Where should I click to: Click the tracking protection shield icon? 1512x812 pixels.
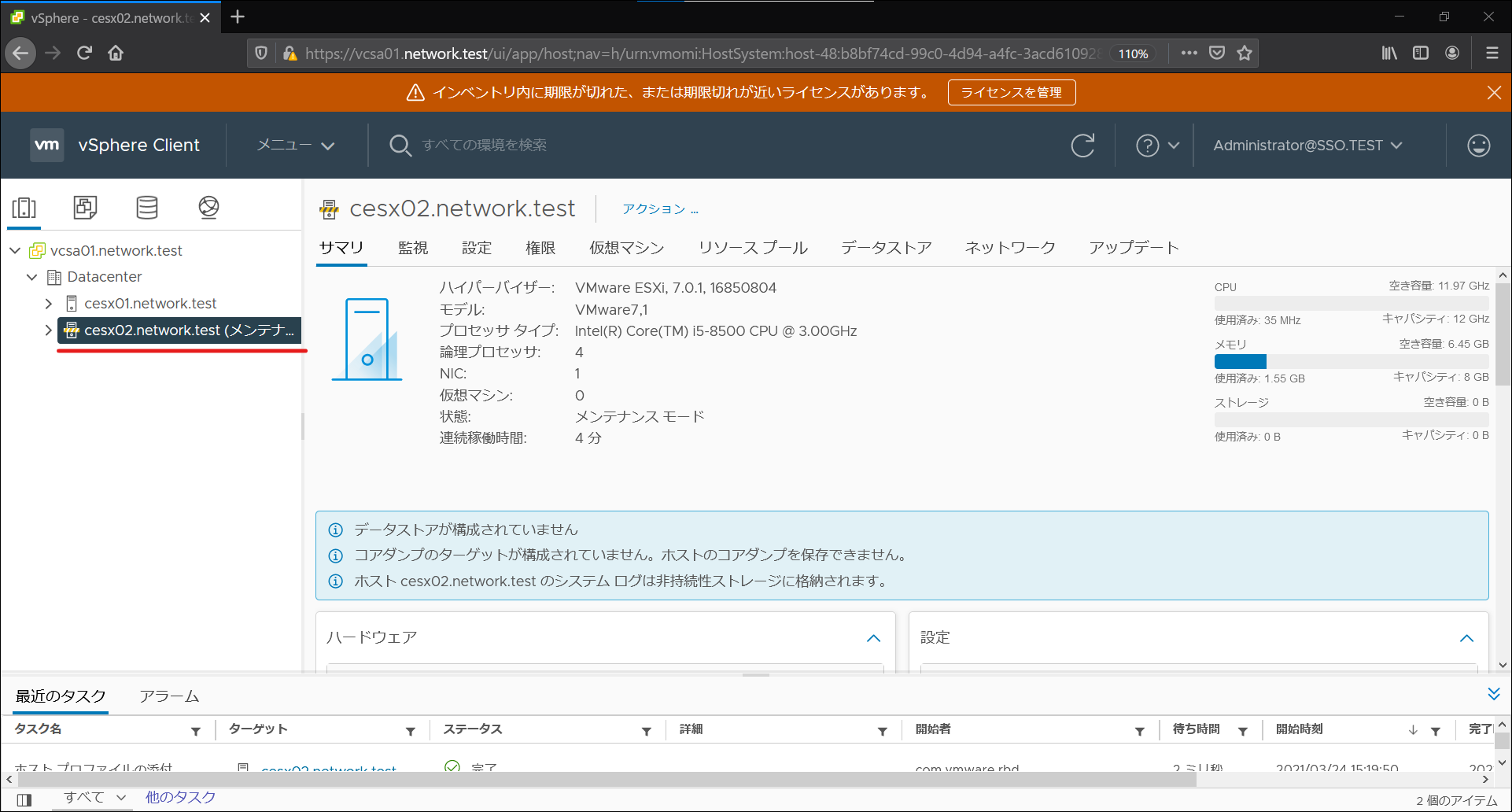click(261, 53)
